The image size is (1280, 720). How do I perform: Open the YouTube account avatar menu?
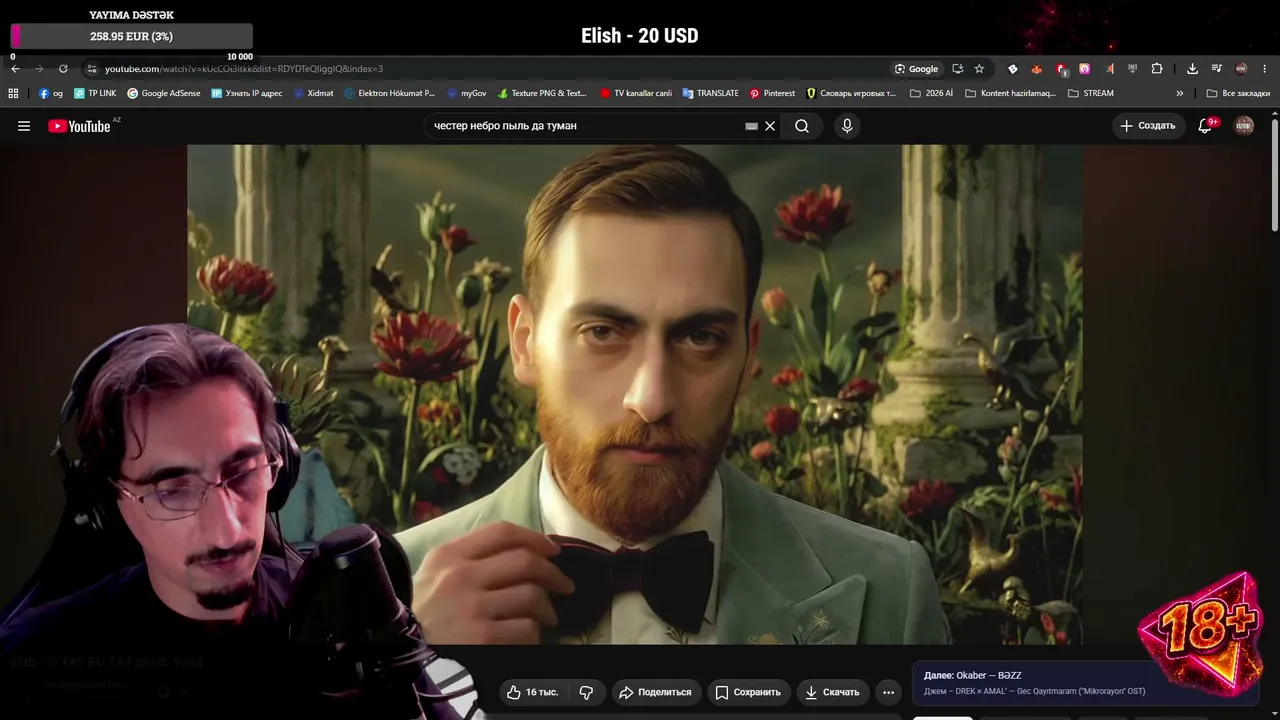(x=1244, y=125)
